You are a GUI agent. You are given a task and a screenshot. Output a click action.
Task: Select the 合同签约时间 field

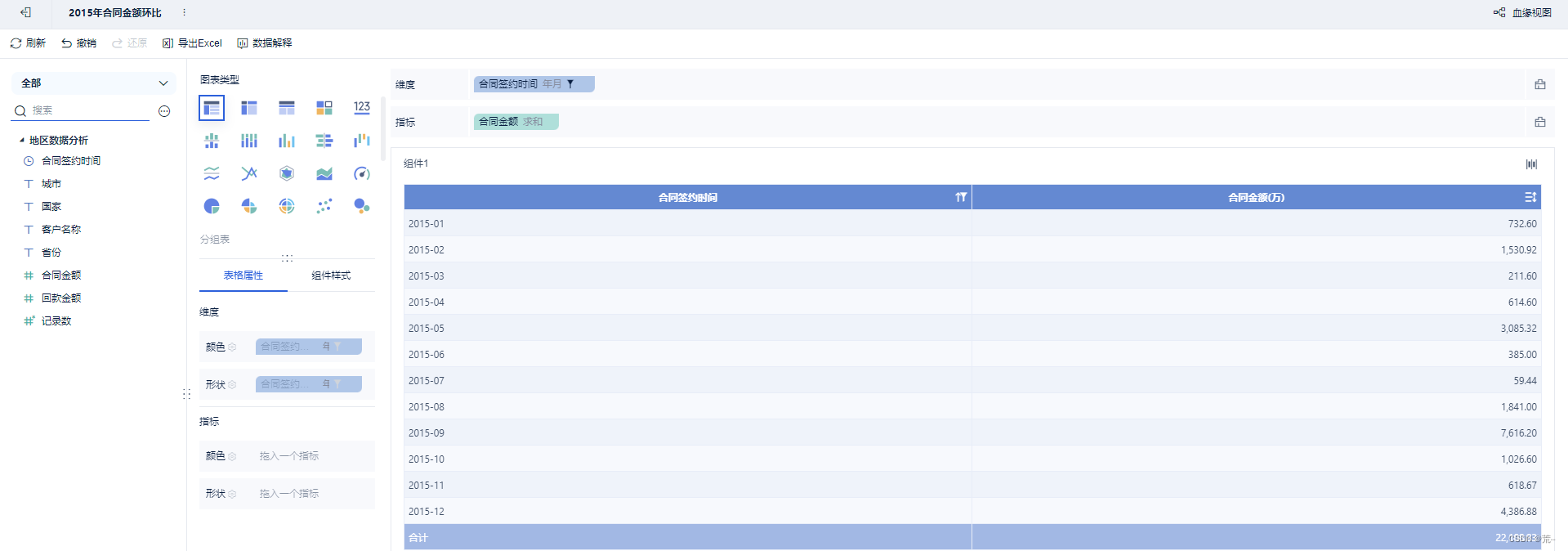pyautogui.click(x=71, y=161)
